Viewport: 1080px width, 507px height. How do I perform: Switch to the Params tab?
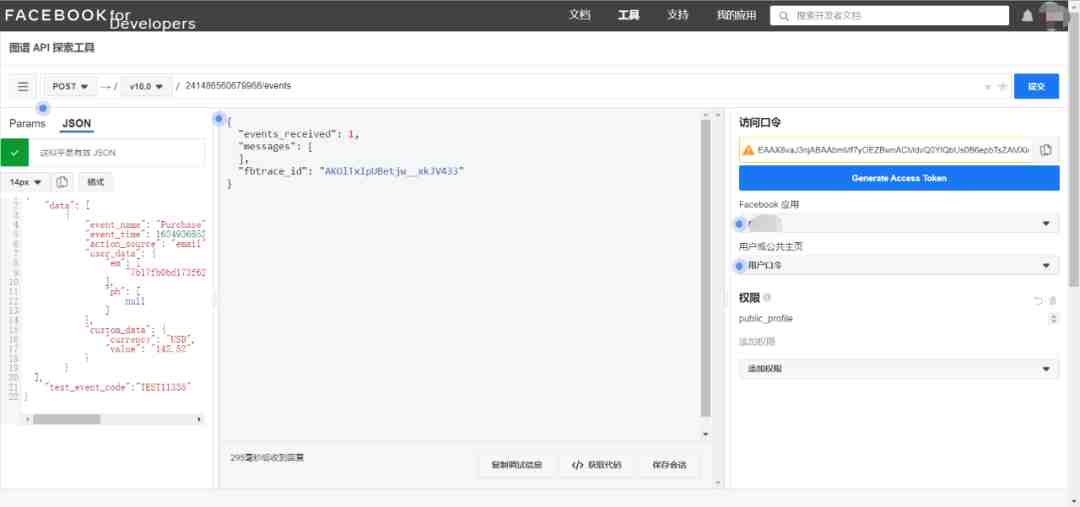coord(28,124)
